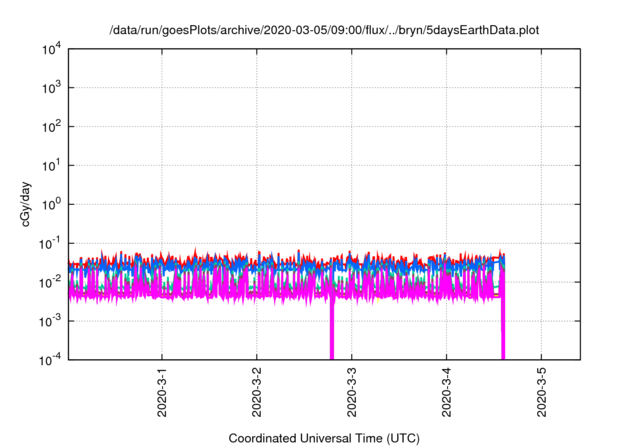Click the magenta data dropout spike before 2020-3-3
The height and width of the screenshot is (448, 640).
332,330
